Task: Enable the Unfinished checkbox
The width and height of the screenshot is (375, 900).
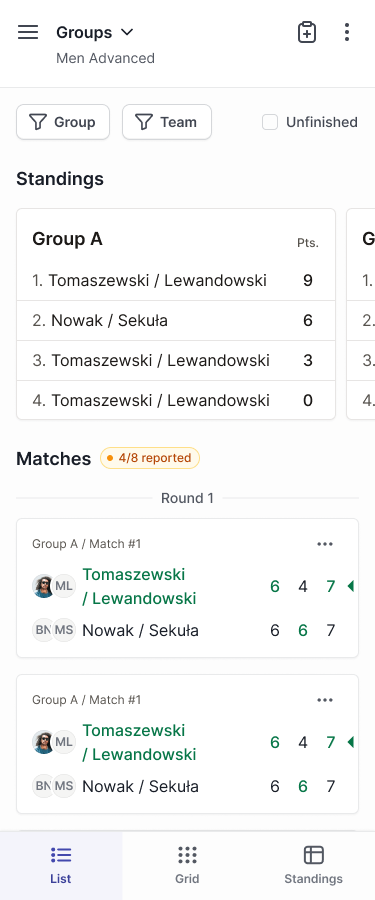Action: coord(270,122)
